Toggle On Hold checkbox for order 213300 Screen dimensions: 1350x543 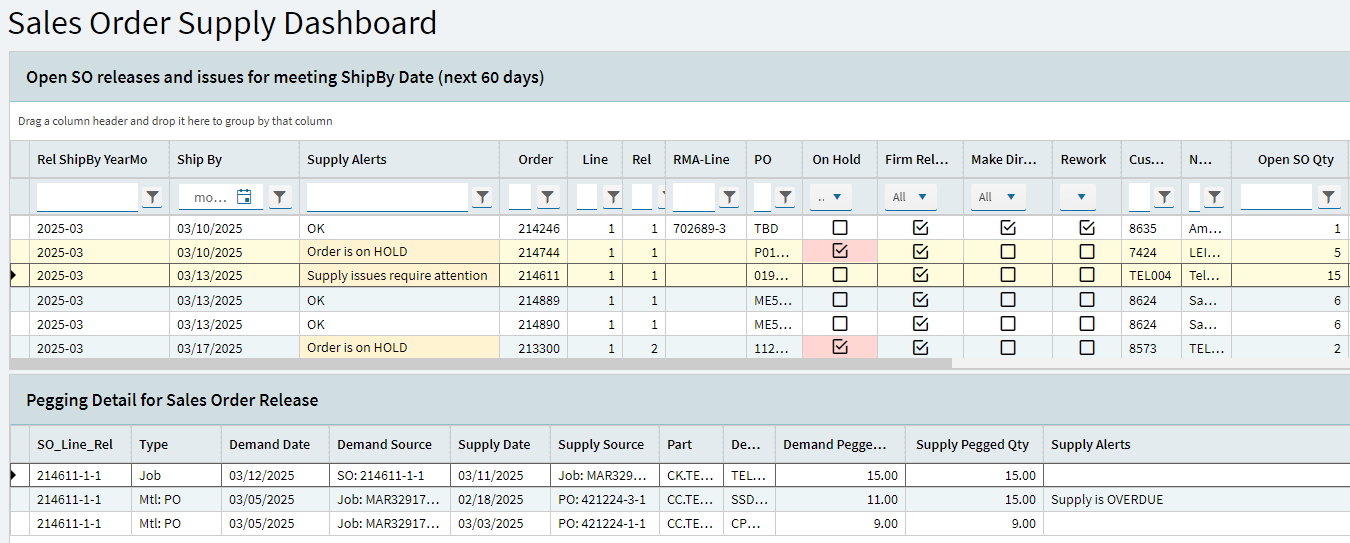point(840,347)
